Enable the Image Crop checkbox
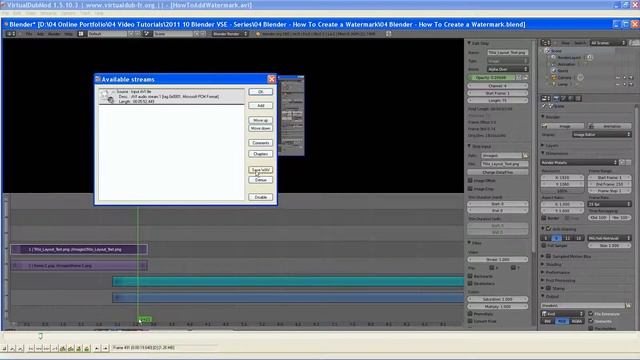Screen dimensions: 640x360 click(470, 189)
